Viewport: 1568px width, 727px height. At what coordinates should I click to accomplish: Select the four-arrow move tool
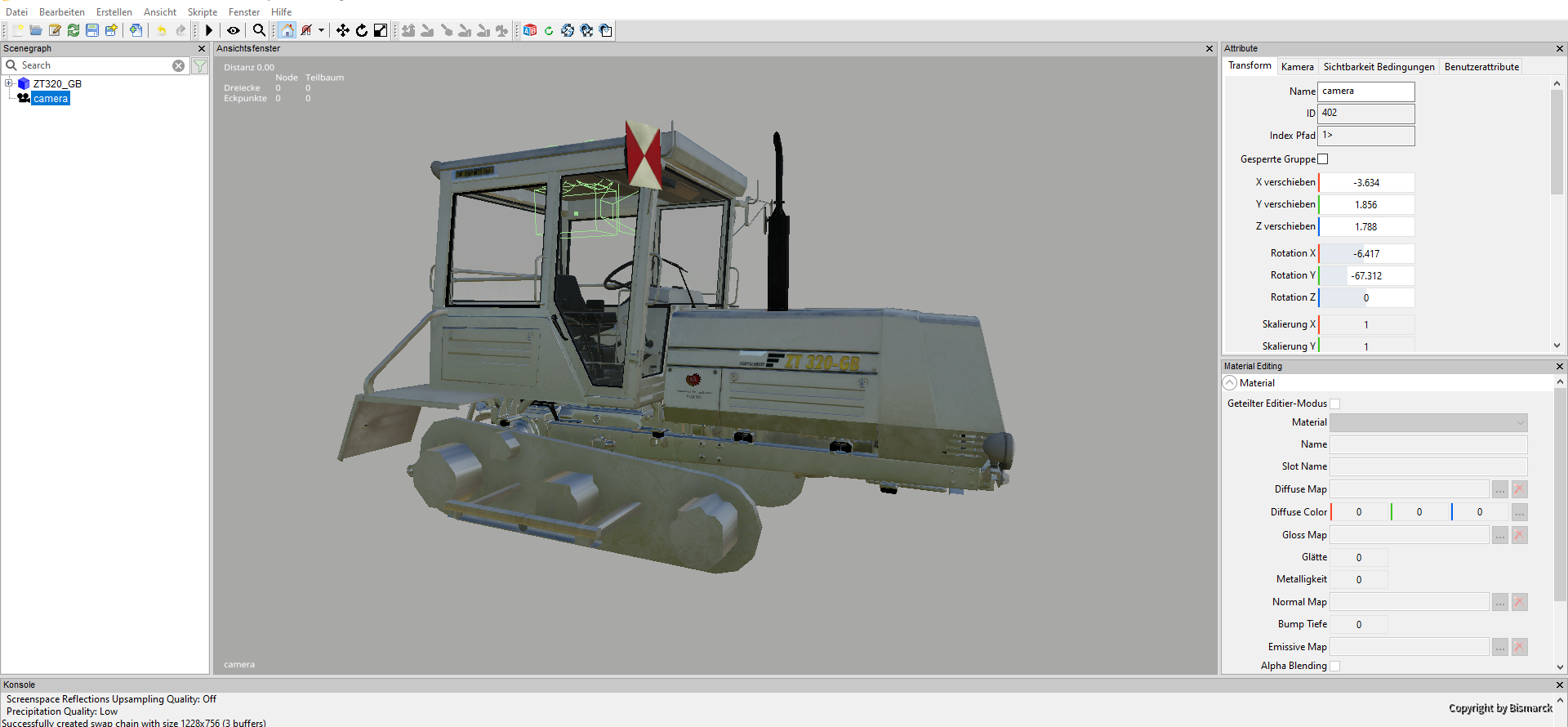coord(343,30)
